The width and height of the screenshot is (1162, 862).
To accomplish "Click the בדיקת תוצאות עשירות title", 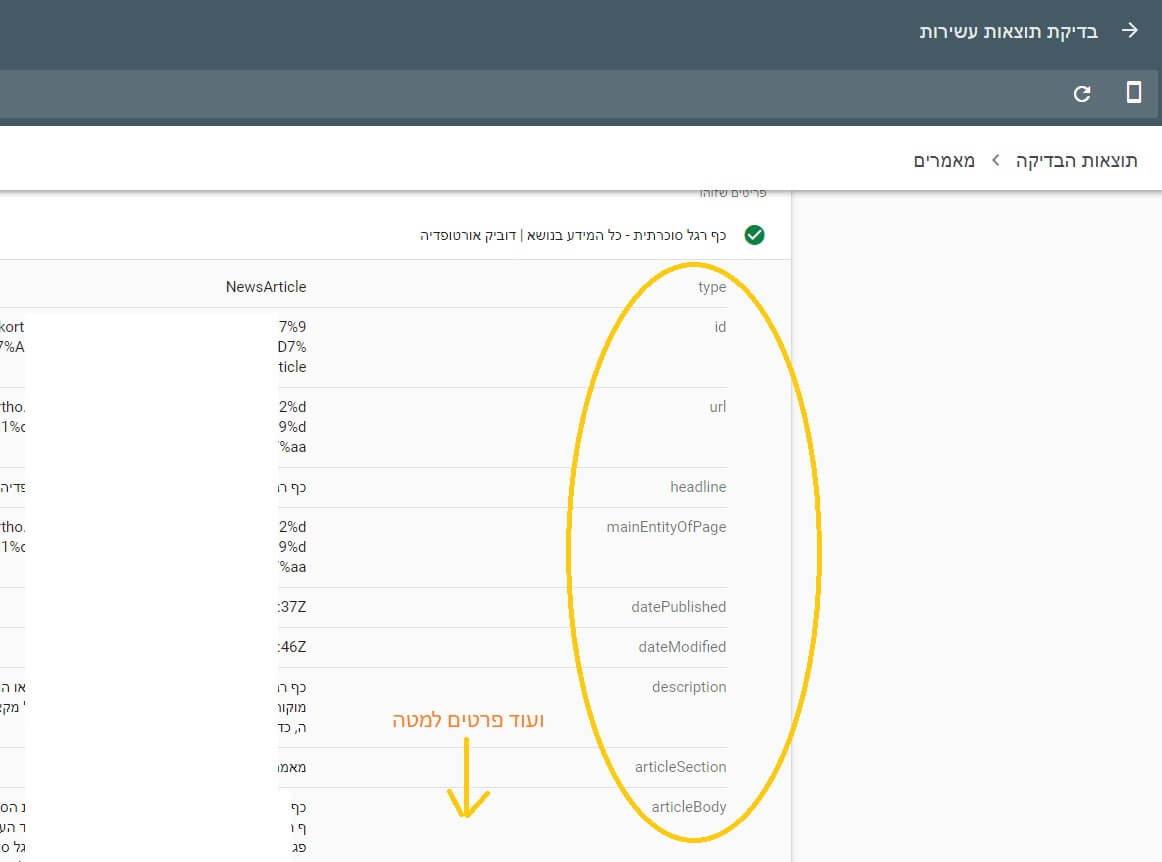I will [x=1009, y=31].
